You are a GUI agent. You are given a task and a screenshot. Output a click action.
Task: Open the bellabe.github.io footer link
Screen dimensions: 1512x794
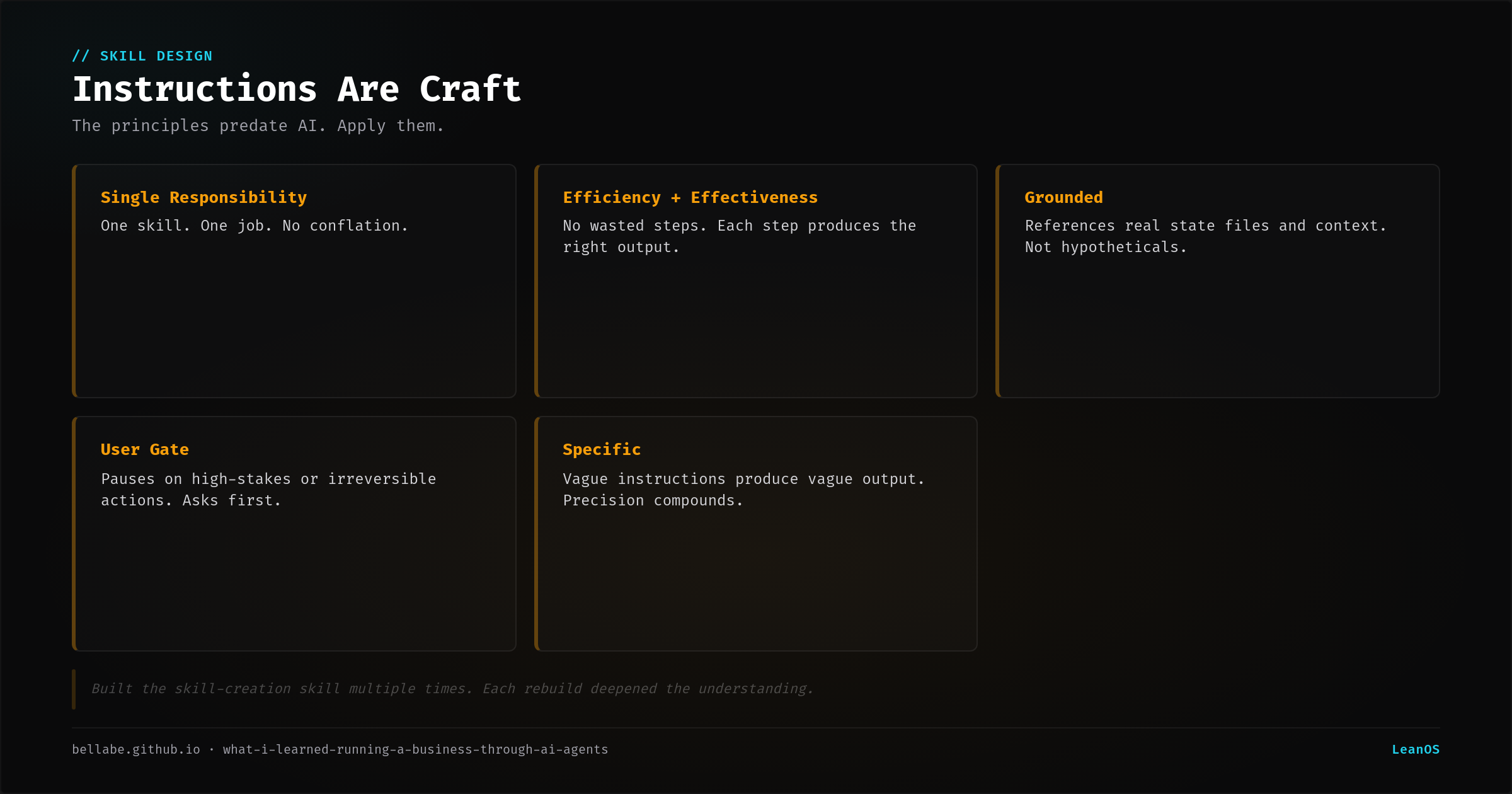(136, 749)
